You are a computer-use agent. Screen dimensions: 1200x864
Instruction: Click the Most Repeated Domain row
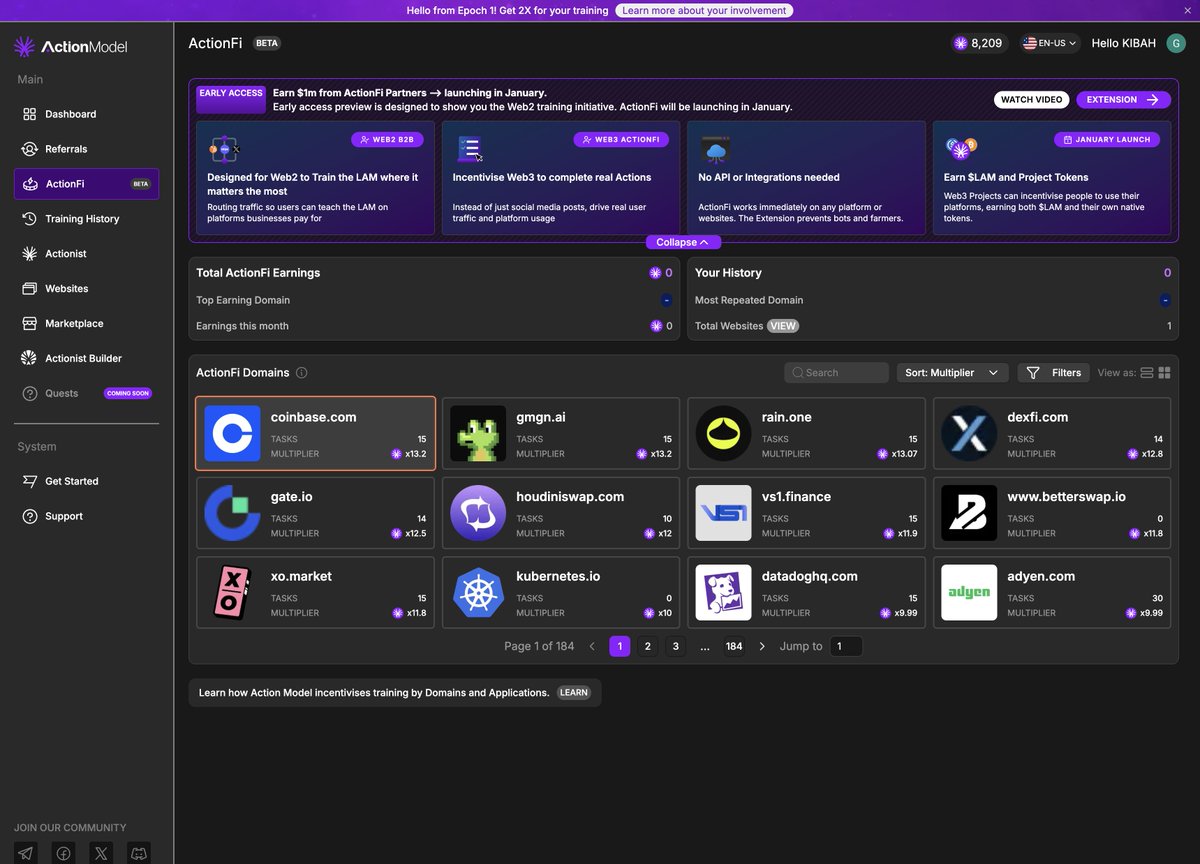point(933,300)
